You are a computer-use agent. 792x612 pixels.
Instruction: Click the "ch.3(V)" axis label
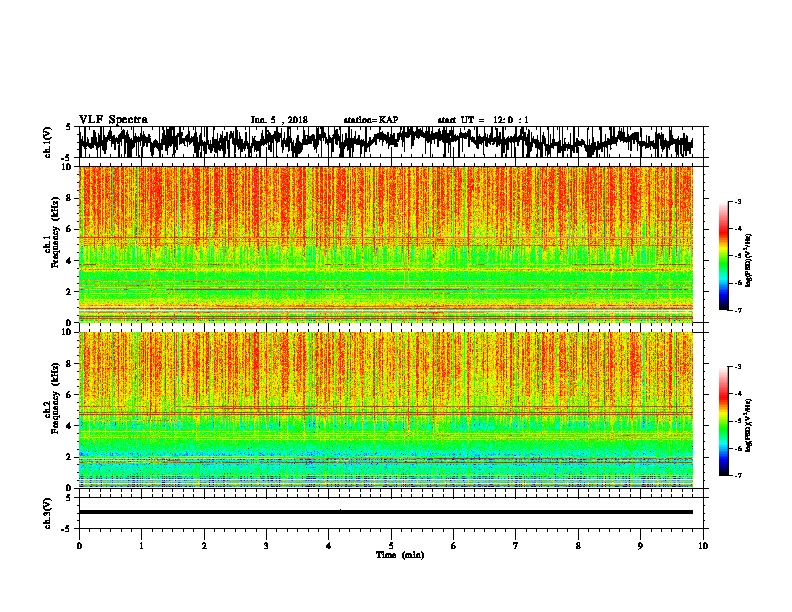(x=48, y=513)
